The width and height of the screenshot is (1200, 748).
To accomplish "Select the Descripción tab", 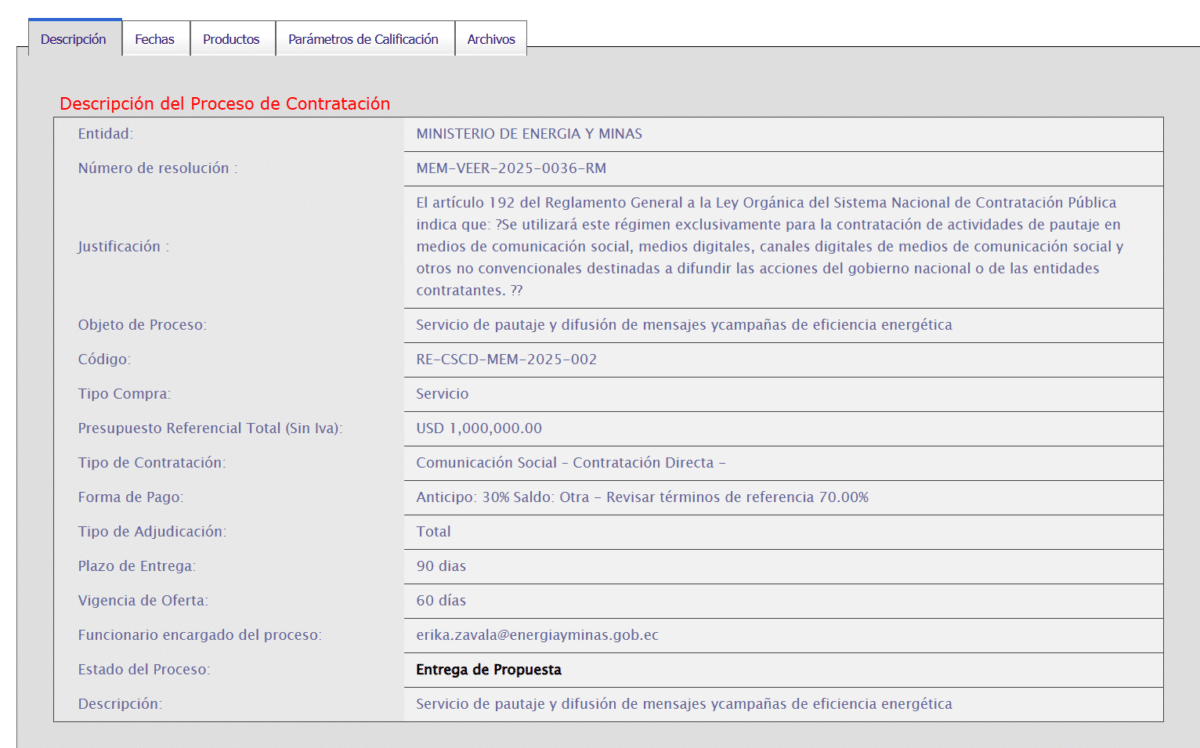I will pos(74,38).
